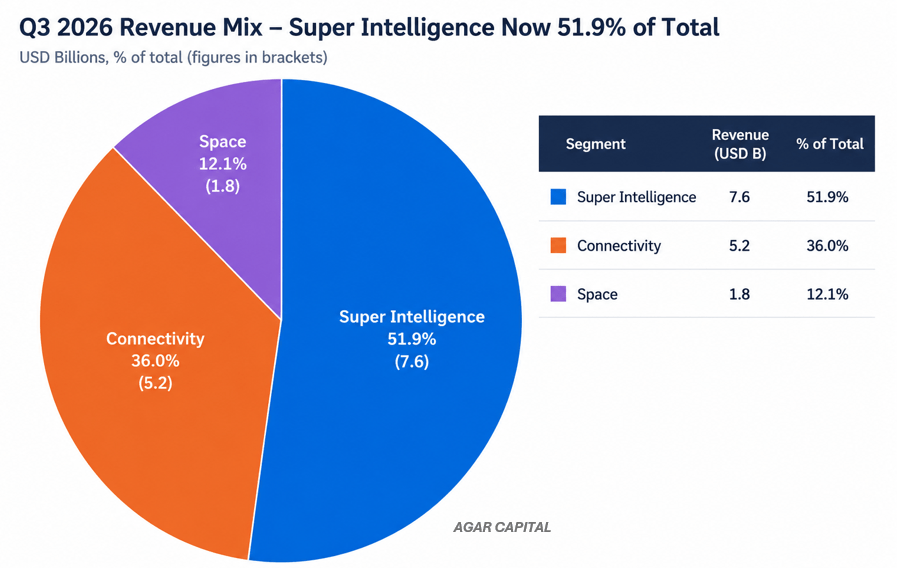Image resolution: width=905 pixels, height=568 pixels.
Task: Click the 36.0% value in table
Action: point(827,245)
